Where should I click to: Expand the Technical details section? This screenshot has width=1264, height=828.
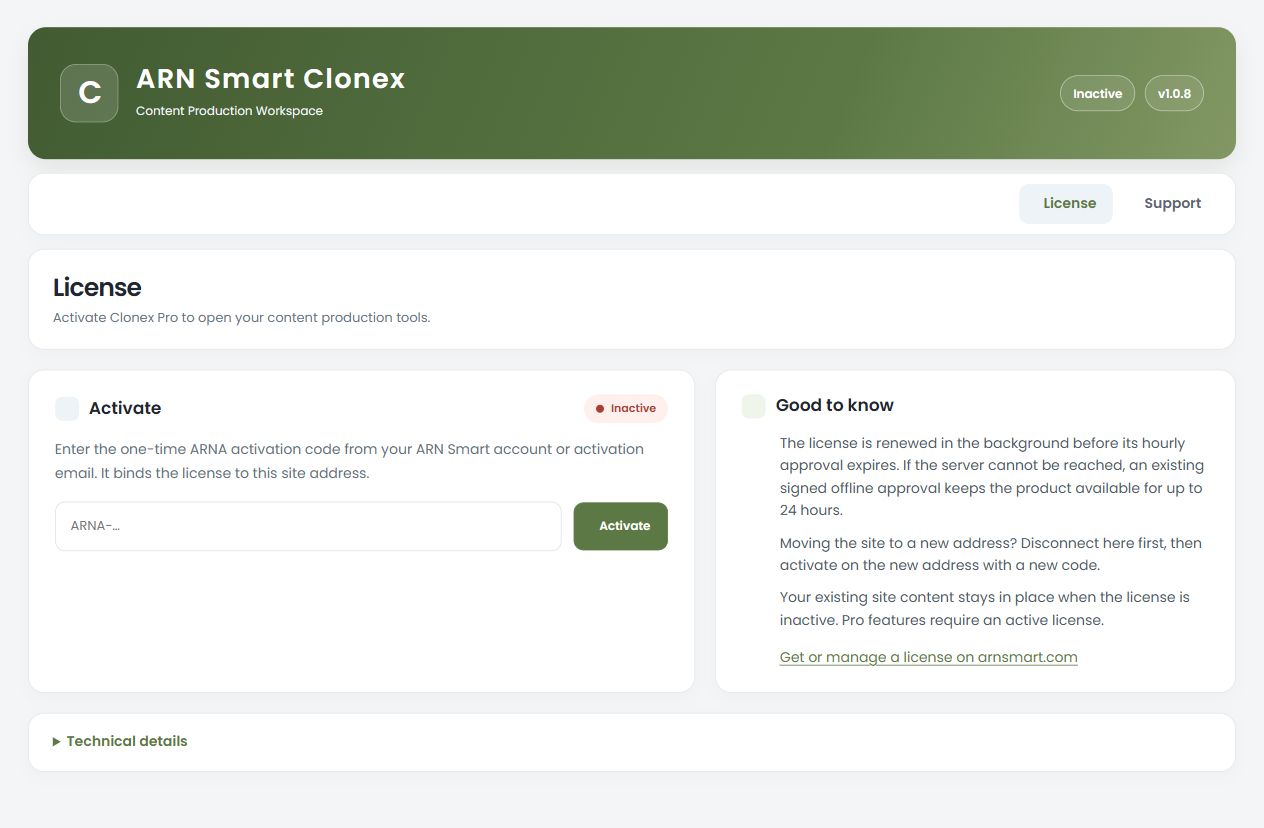coord(120,741)
